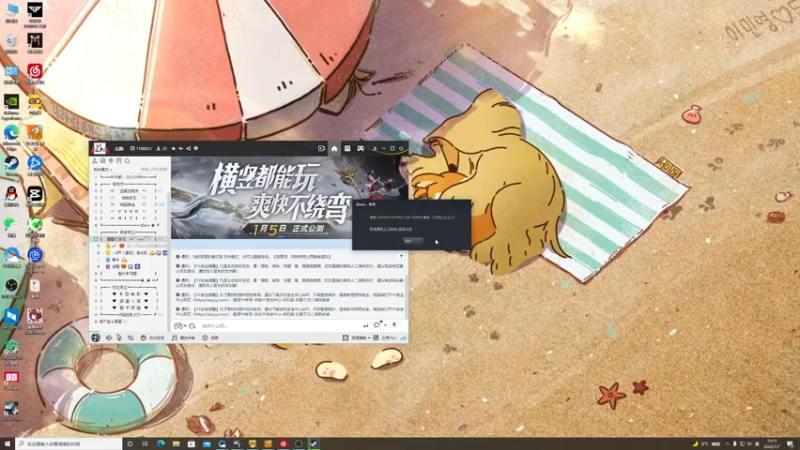Click the green signal bars icon

[x=403, y=338]
